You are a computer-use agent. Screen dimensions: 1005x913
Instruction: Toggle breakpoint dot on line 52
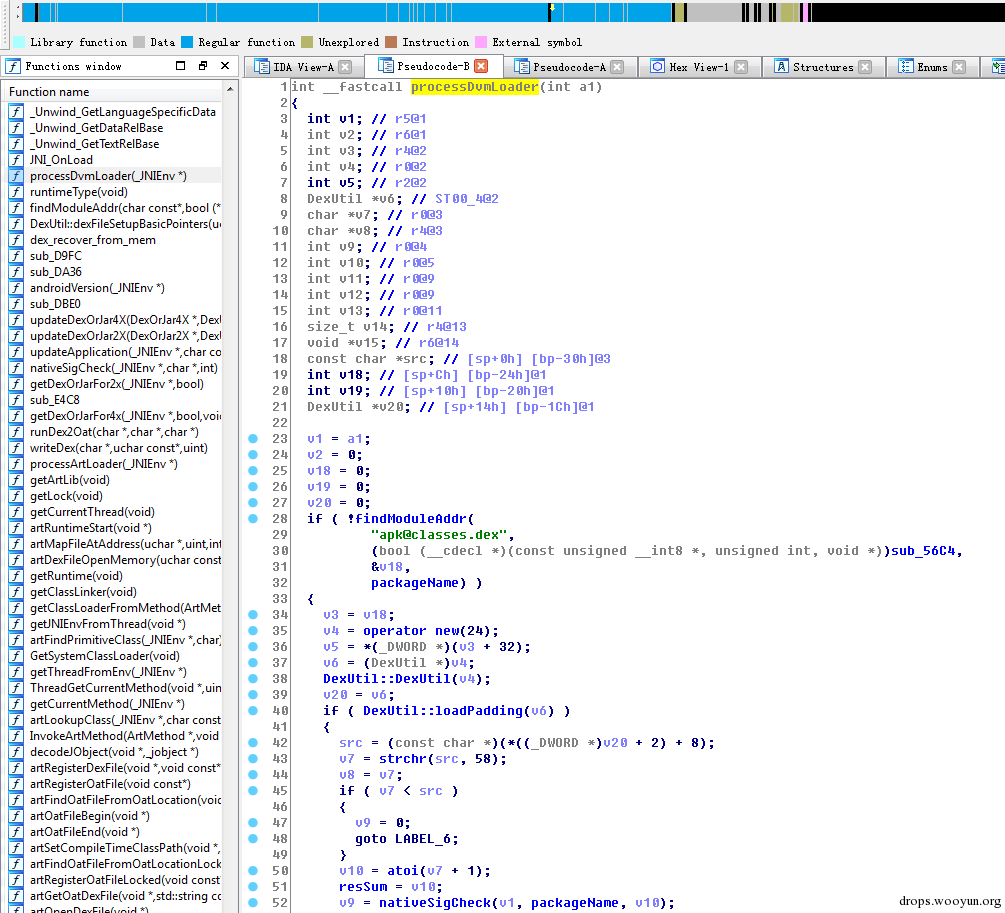[x=253, y=903]
